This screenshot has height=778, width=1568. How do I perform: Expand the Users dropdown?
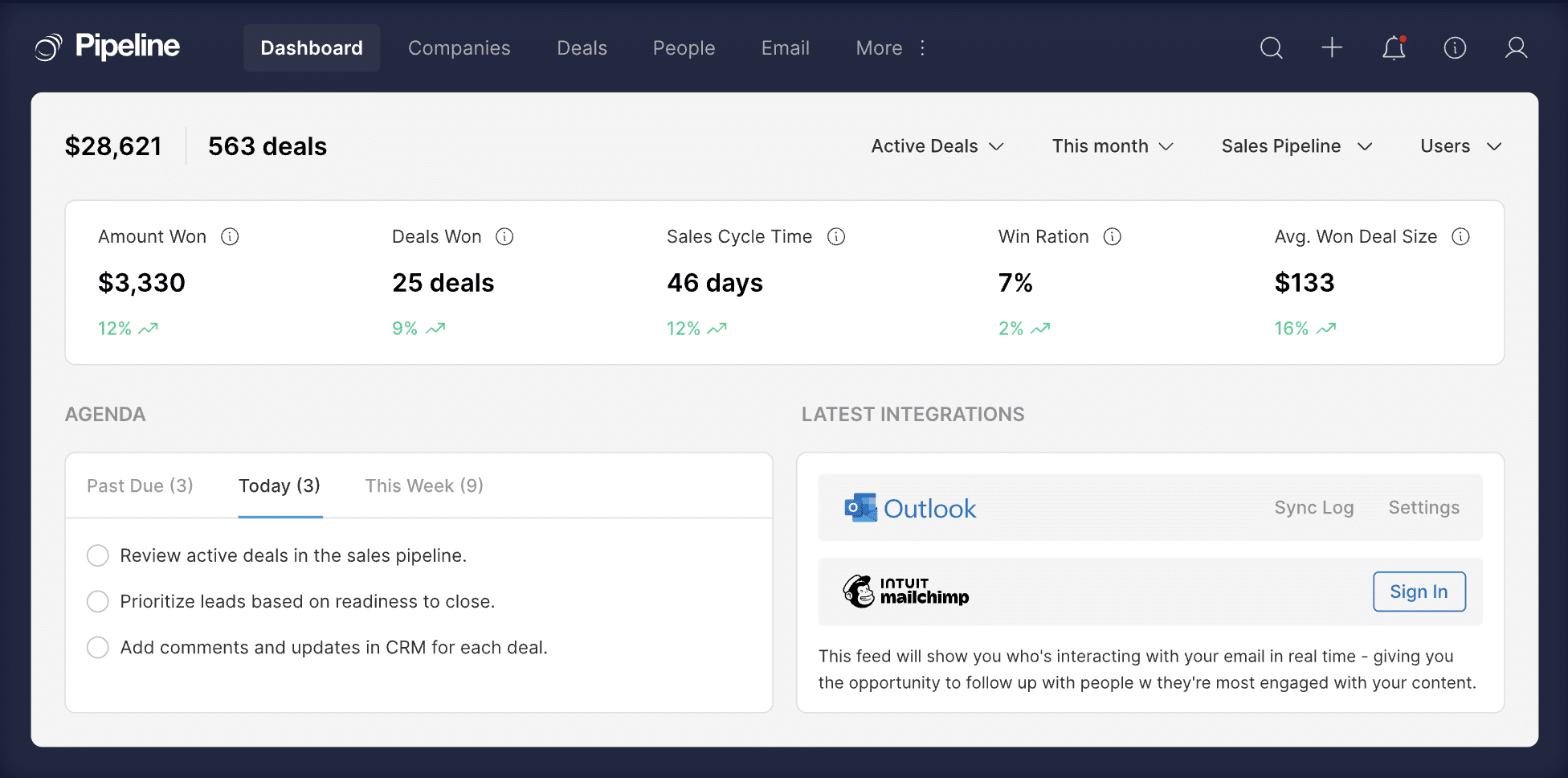pyautogui.click(x=1460, y=146)
